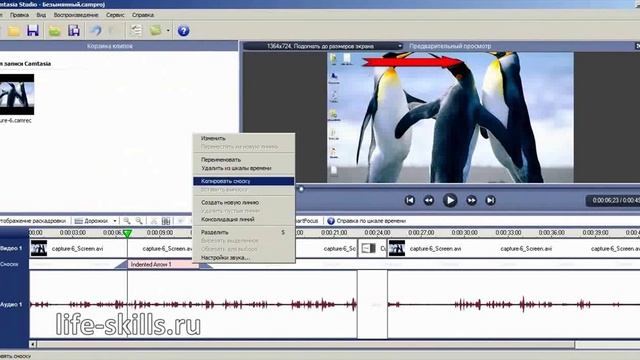The height and width of the screenshot is (360, 640).
Task: Choose Переименовать in the context menu
Action: coord(244,160)
